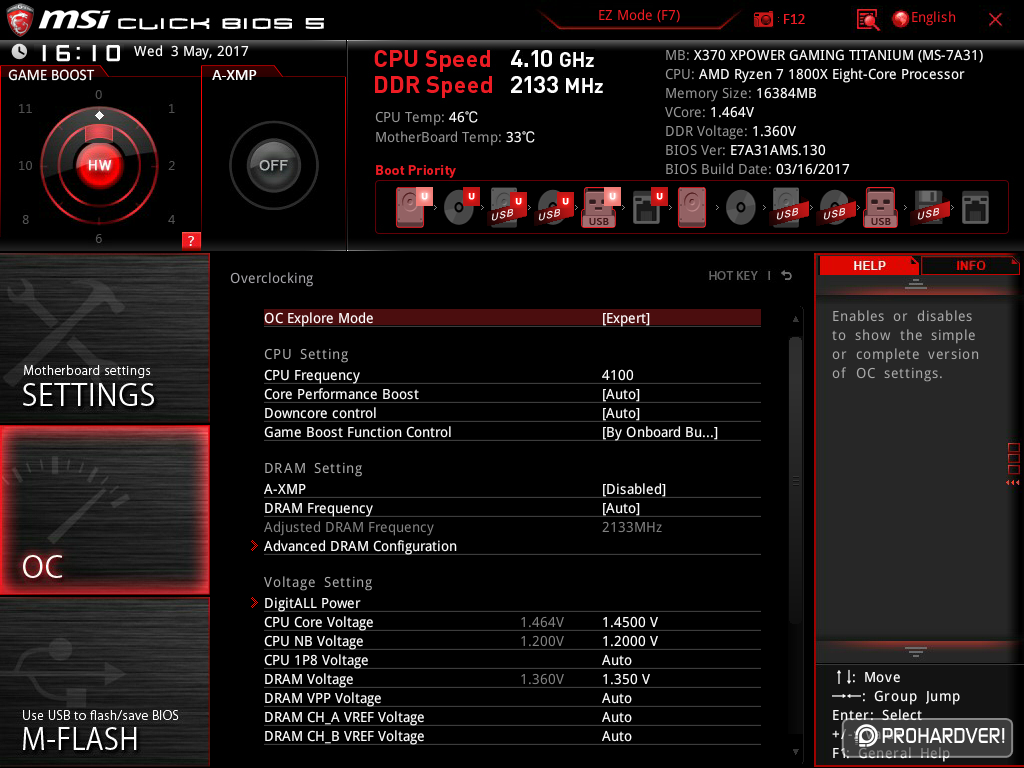Close Click BIOS 5 with the red X

tap(995, 19)
